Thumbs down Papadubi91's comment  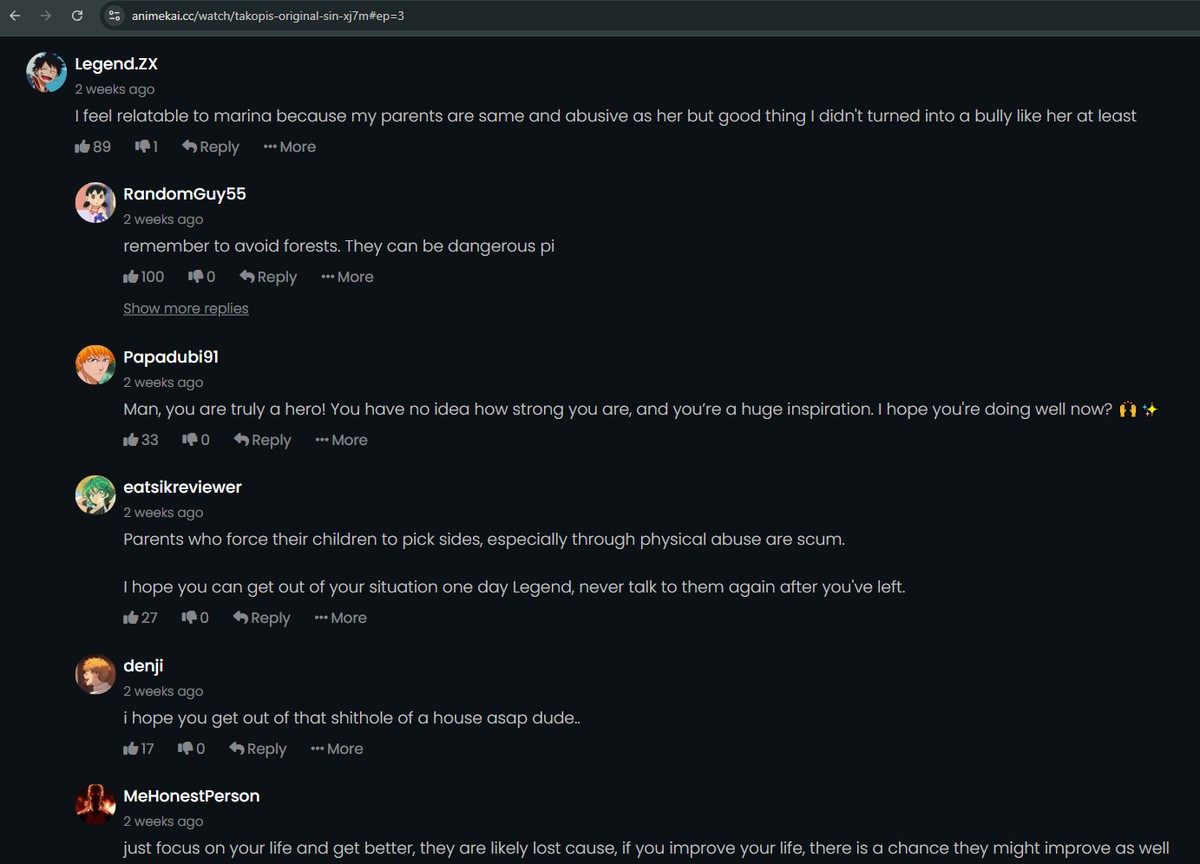(x=190, y=440)
